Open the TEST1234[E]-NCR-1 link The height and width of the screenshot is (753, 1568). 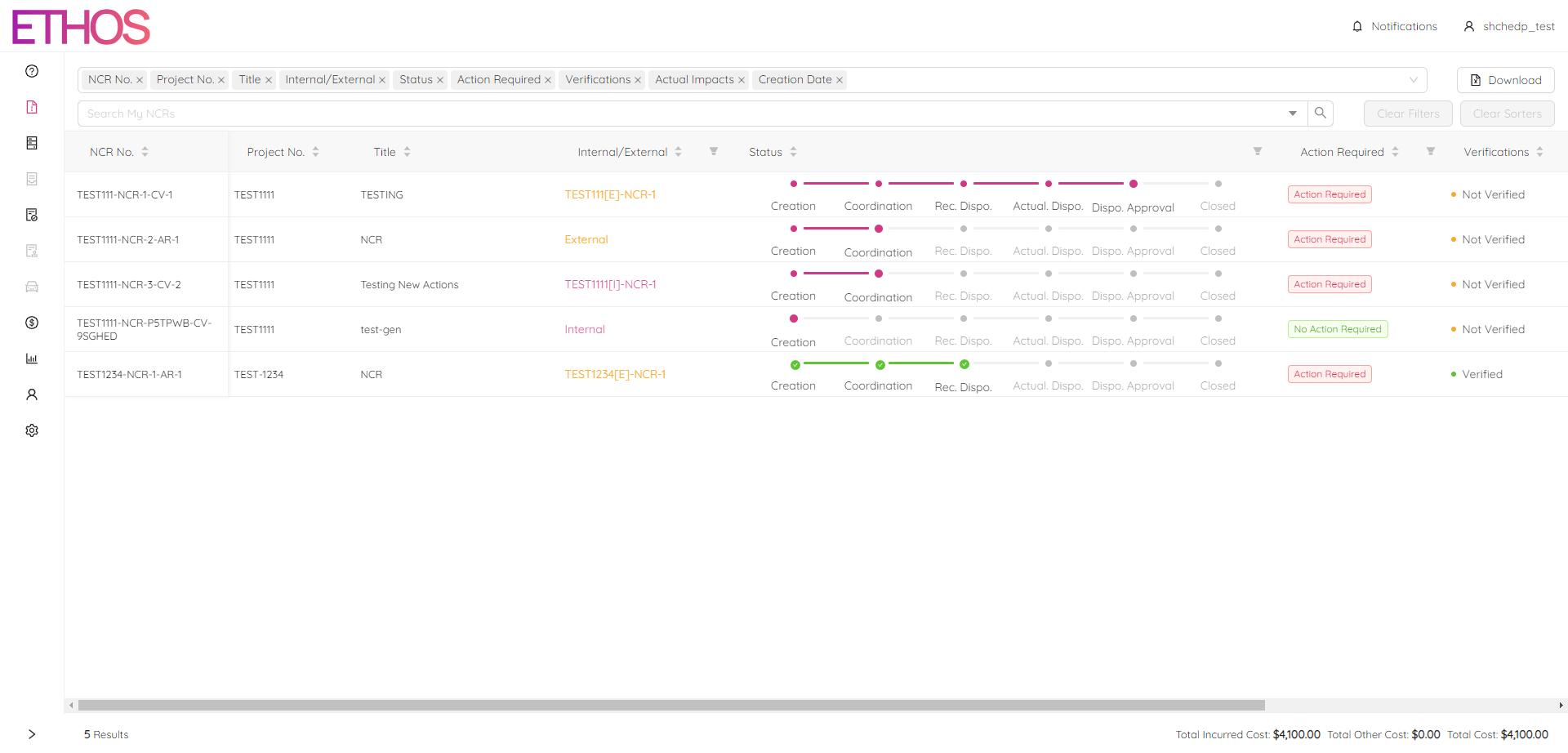pyautogui.click(x=615, y=374)
